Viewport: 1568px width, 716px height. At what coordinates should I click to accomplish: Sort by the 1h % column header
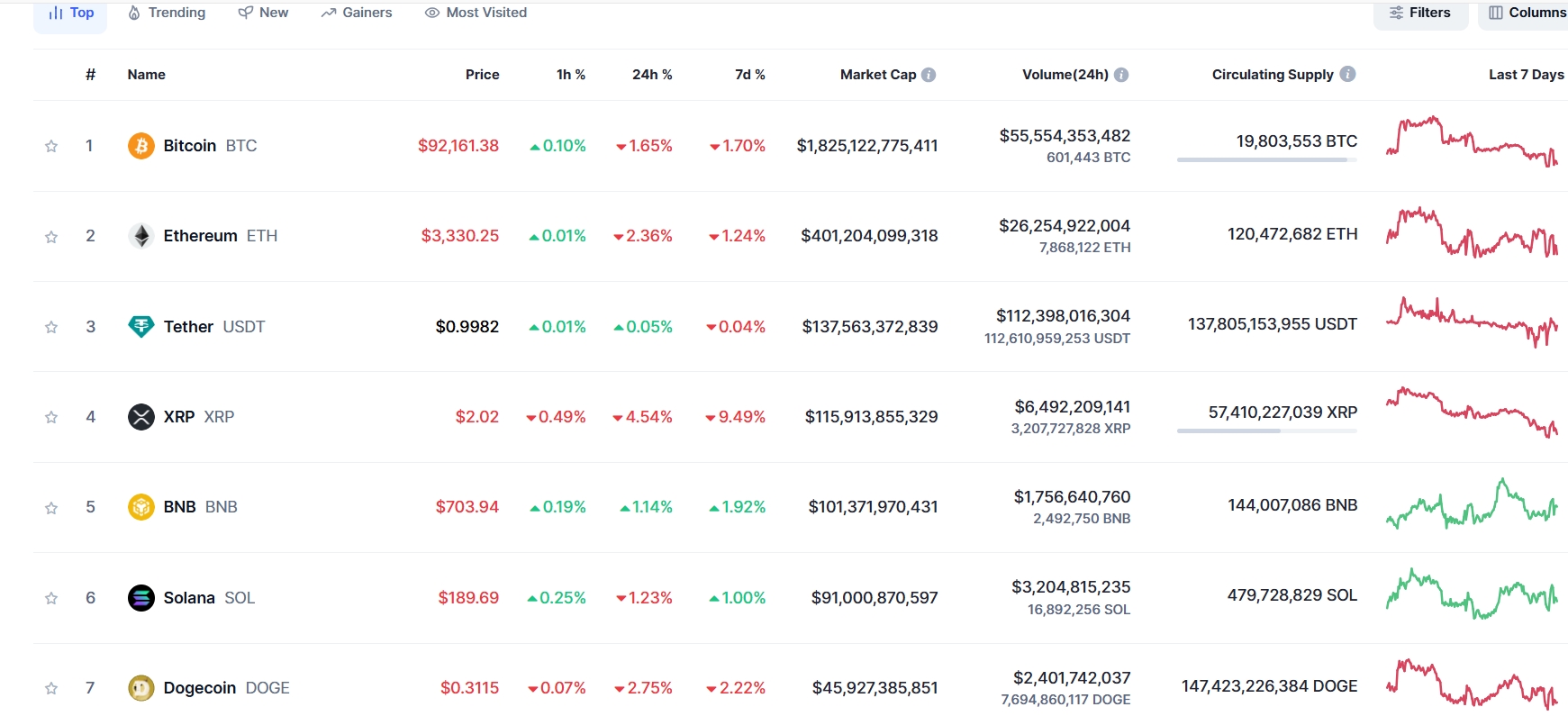coord(571,75)
